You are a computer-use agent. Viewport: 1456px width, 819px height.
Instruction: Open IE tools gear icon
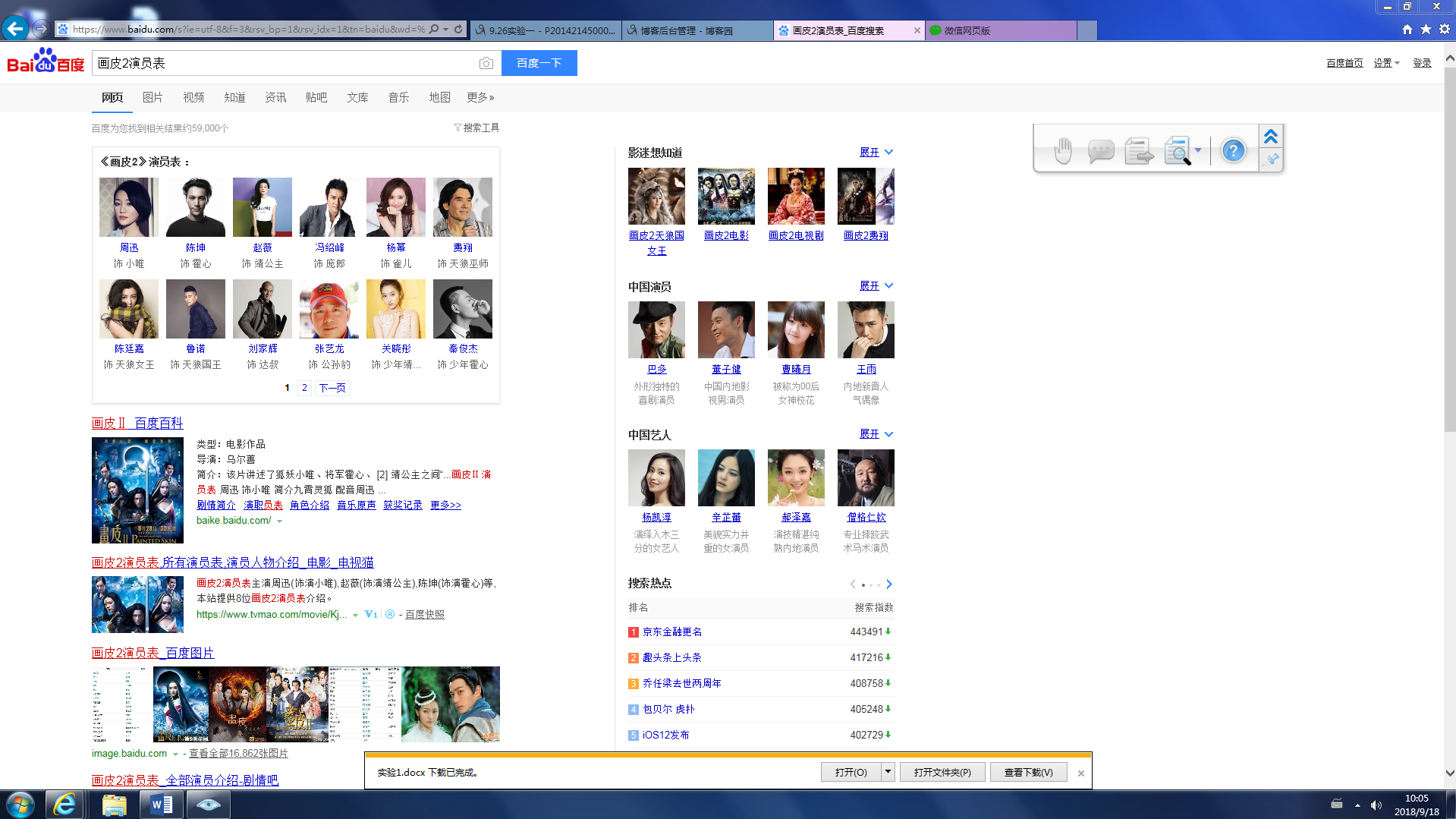(1444, 30)
